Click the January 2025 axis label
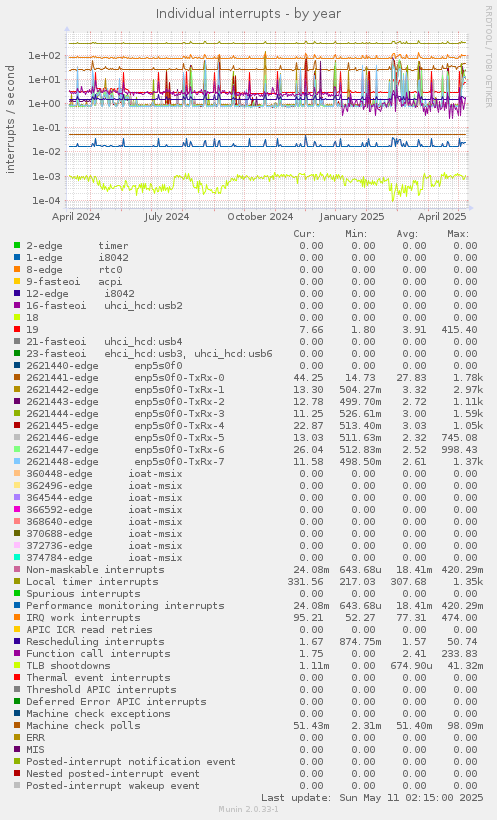This screenshot has width=497, height=820. coord(352,217)
